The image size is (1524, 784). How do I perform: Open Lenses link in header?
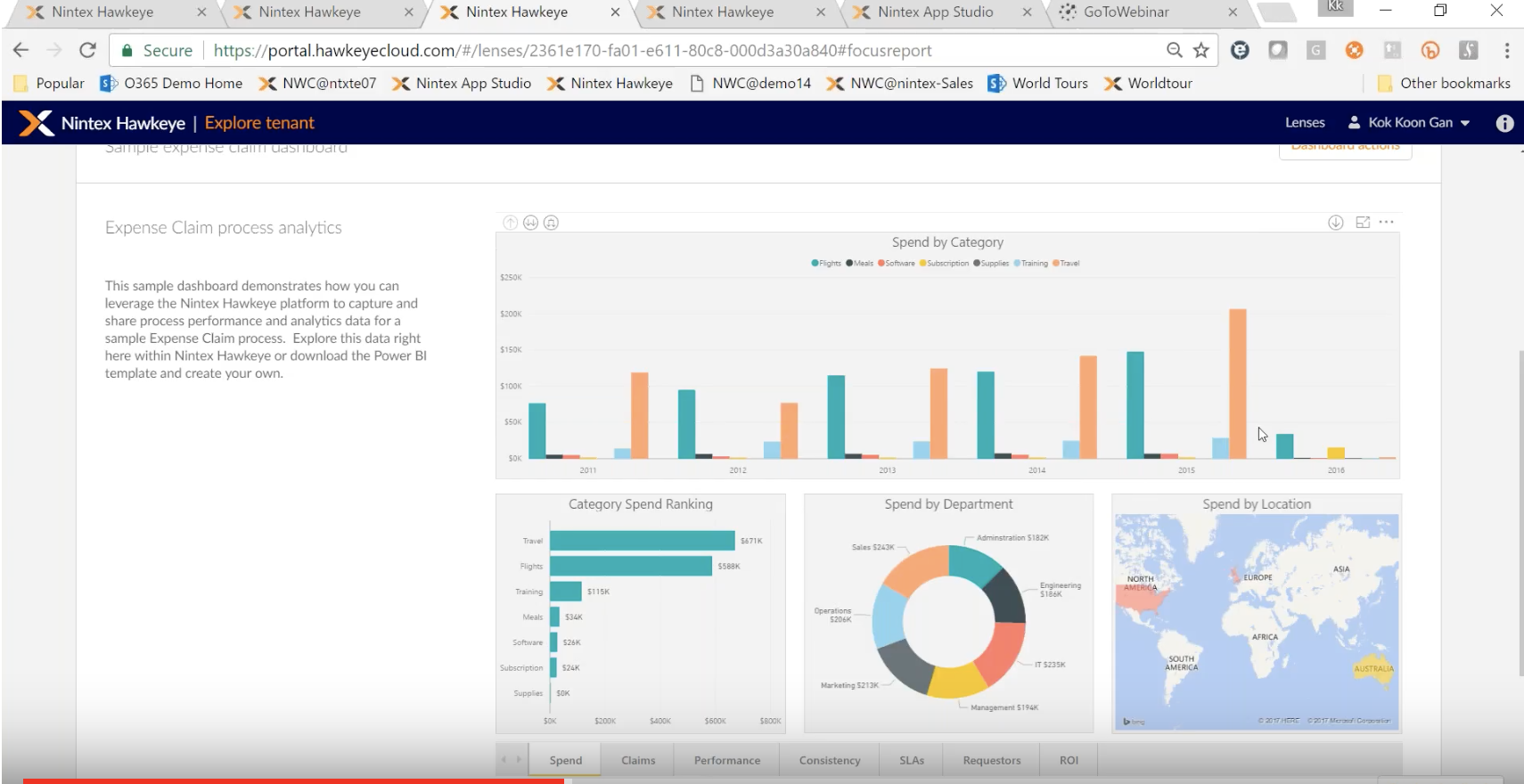1305,123
